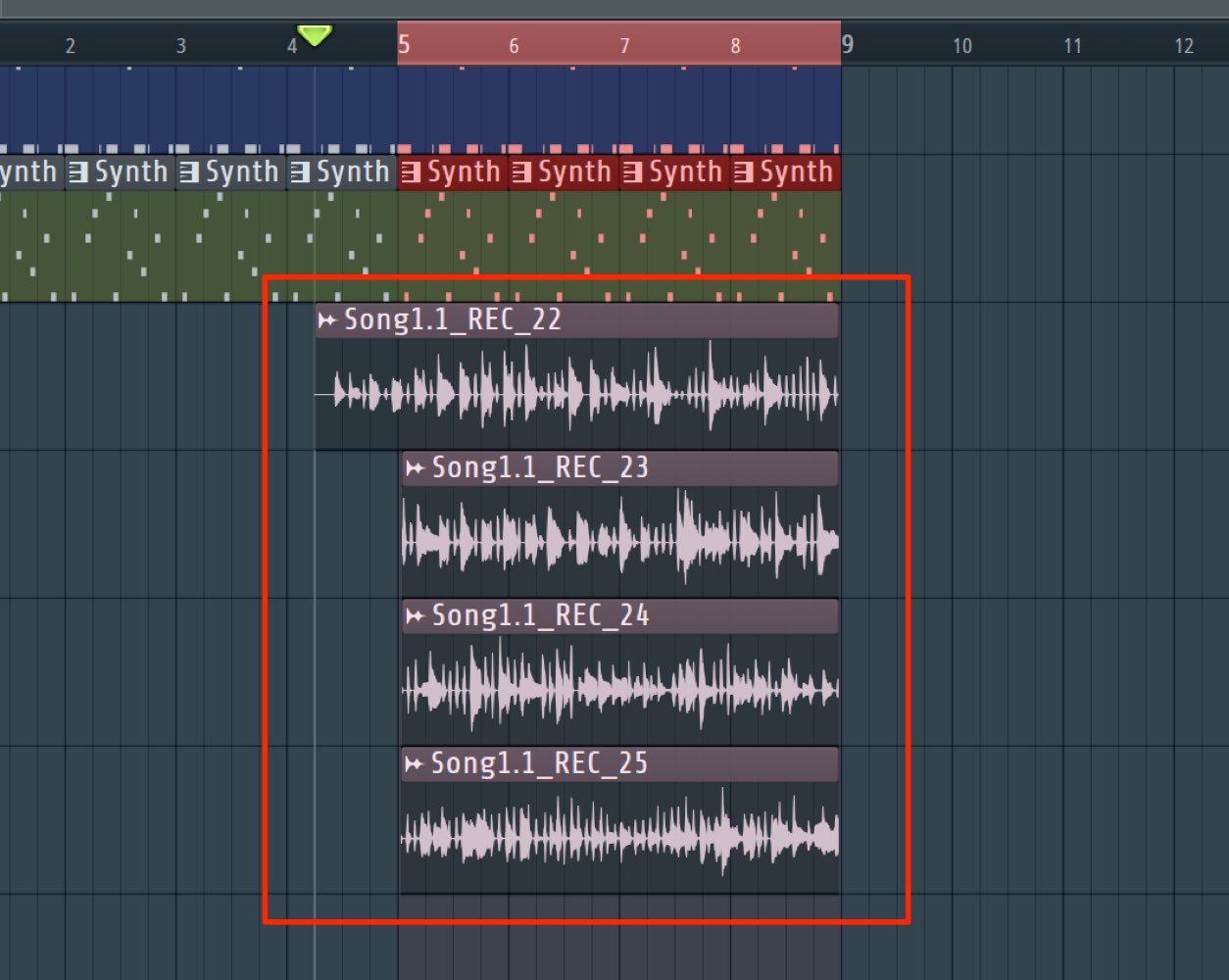Image resolution: width=1229 pixels, height=980 pixels.
Task: Click bar 7 on the timeline ruler
Action: click(624, 46)
